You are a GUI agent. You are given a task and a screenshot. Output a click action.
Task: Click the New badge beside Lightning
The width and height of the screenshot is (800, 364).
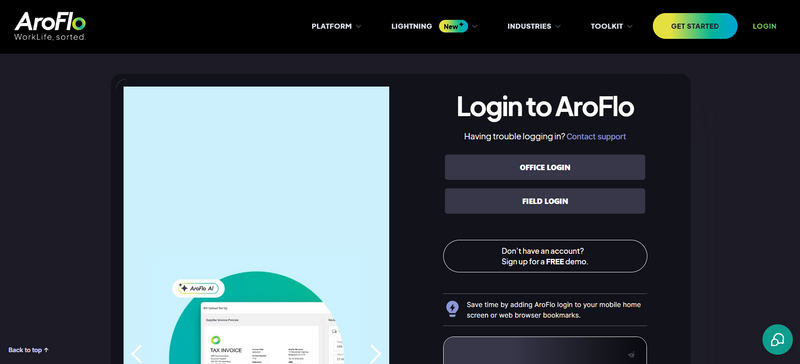point(453,27)
